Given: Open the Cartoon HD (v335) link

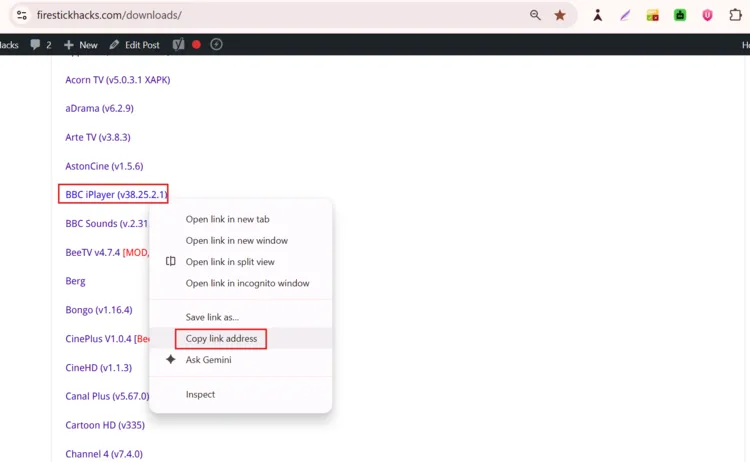Looking at the screenshot, I should click(105, 425).
